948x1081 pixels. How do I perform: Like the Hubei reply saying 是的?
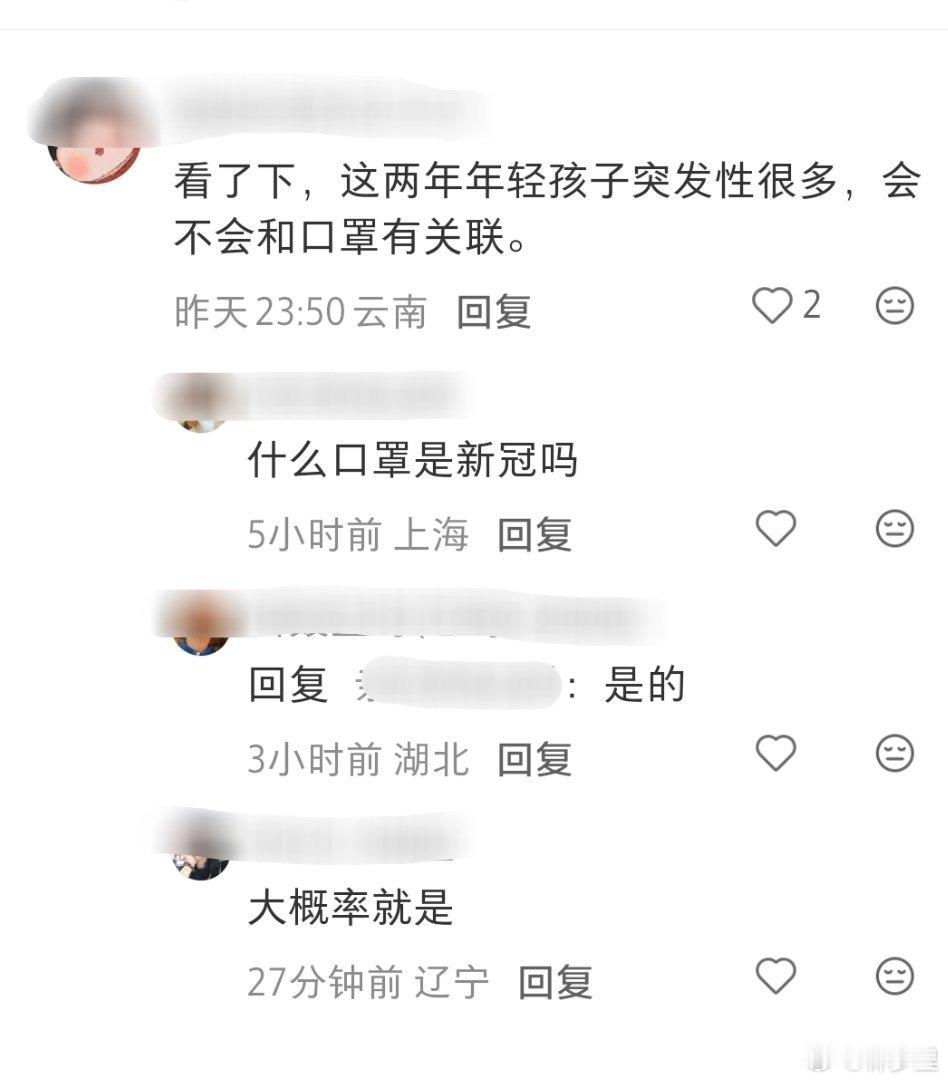point(776,753)
